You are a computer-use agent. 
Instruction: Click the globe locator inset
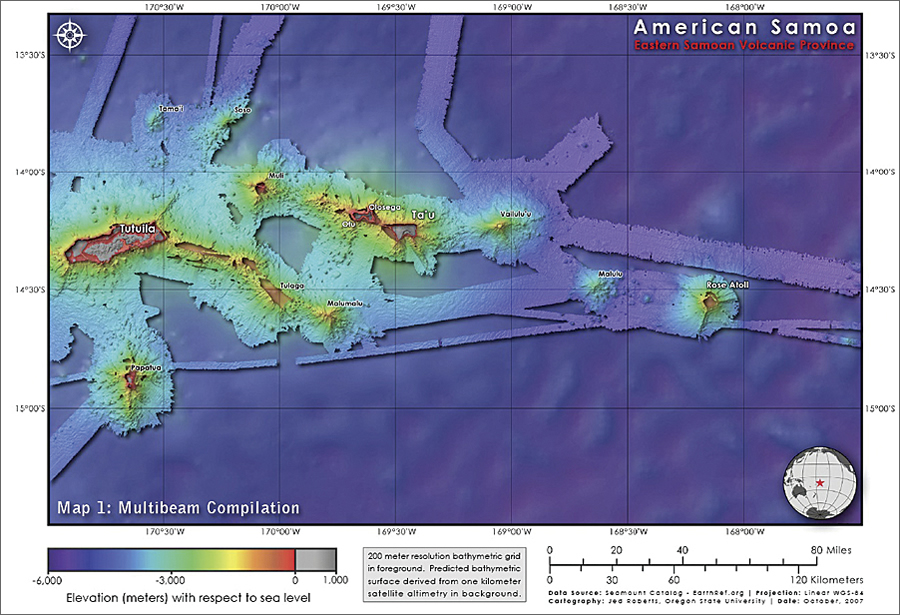pos(820,483)
